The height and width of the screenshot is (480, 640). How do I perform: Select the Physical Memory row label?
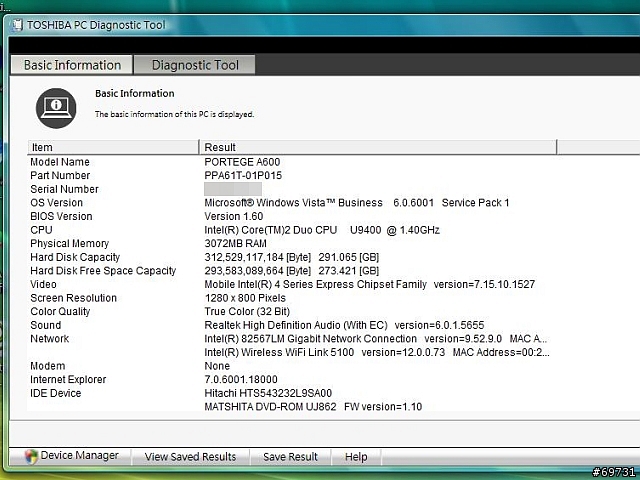tap(69, 244)
